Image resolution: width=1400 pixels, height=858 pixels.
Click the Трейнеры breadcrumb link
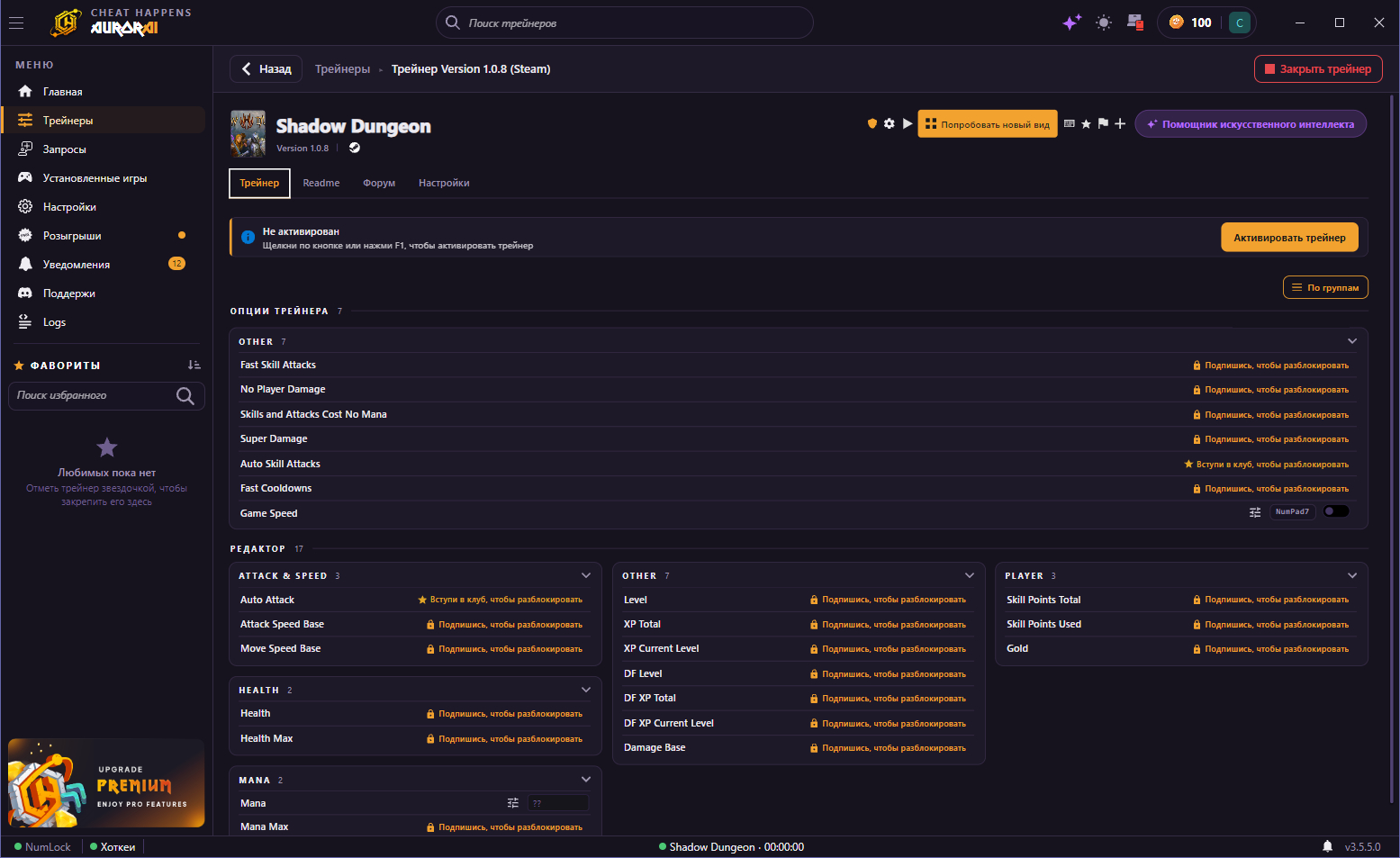pyautogui.click(x=343, y=69)
